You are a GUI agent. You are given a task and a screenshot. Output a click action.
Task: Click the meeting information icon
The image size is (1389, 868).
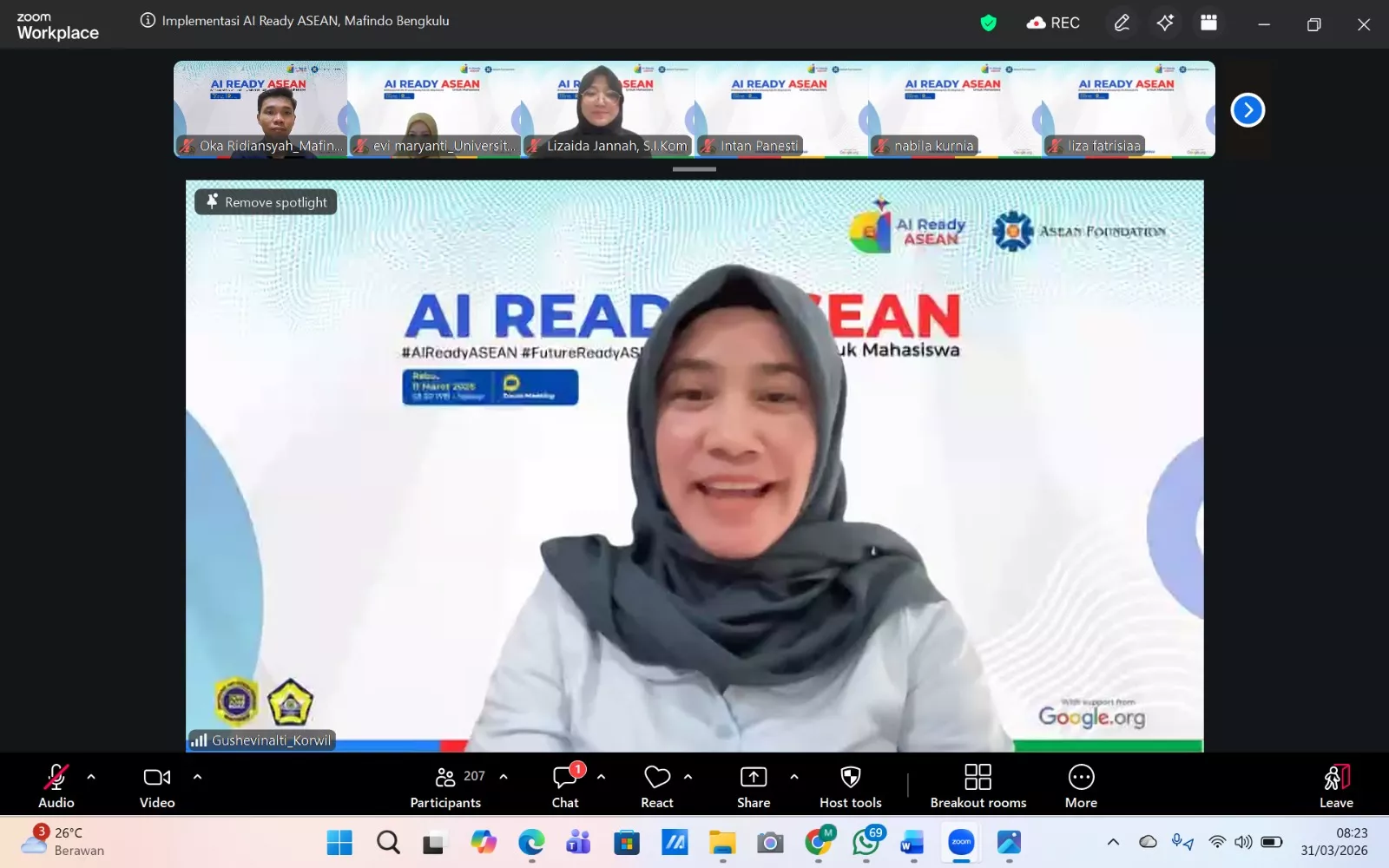click(x=148, y=20)
